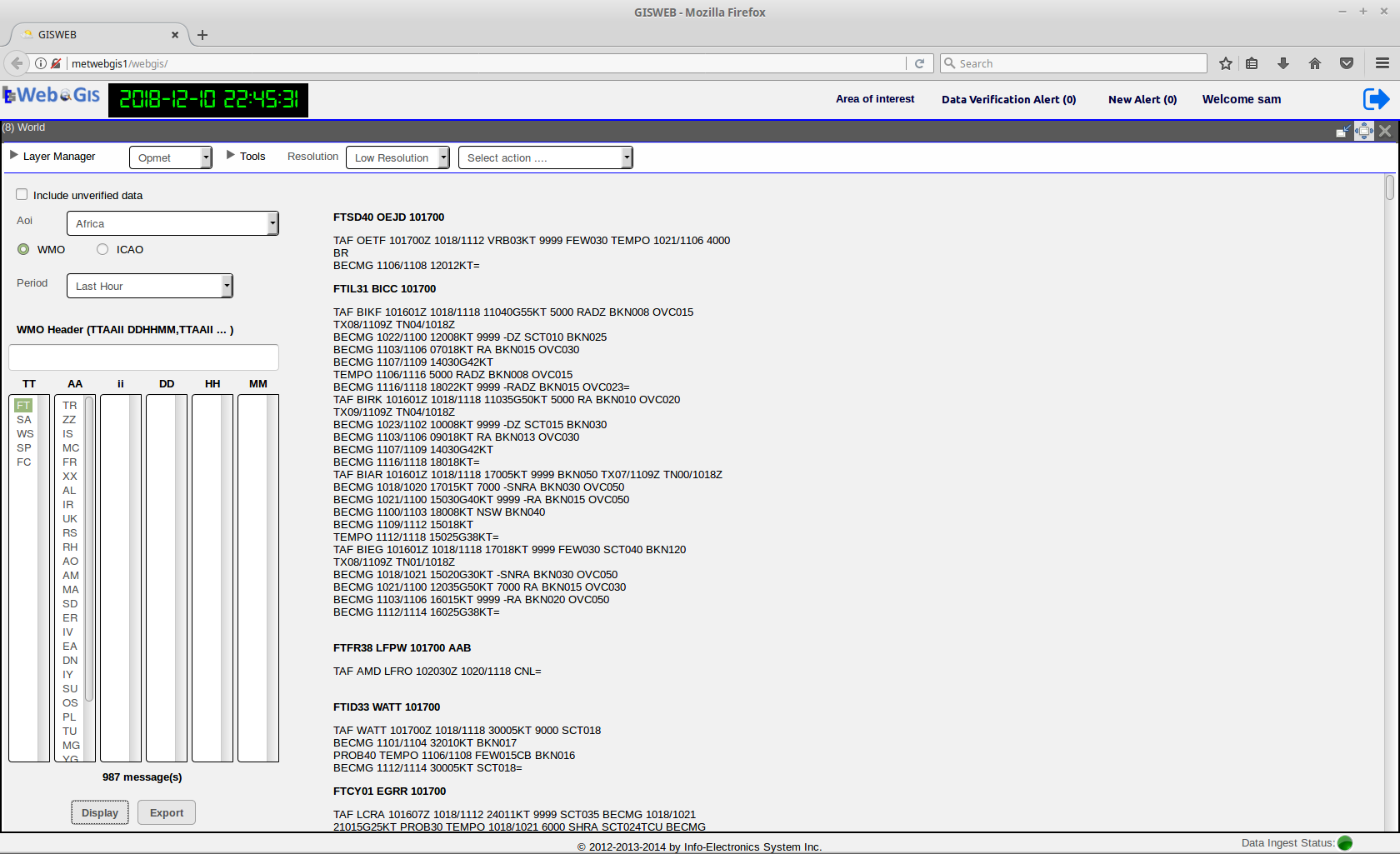Select TR in the AA list
Viewport: 1400px width, 854px height.
69,405
